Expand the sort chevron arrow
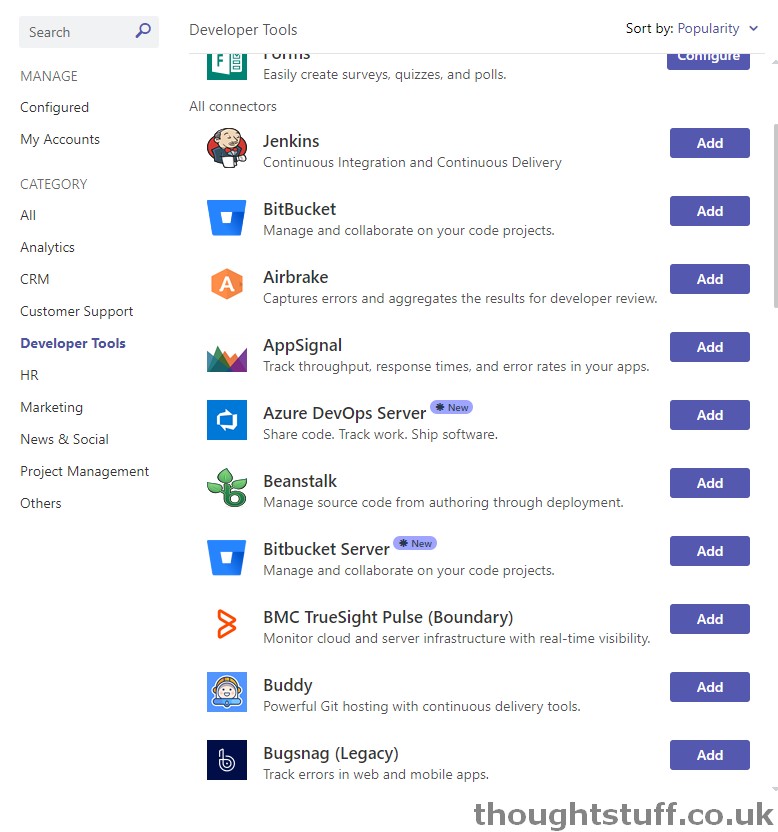Image resolution: width=778 pixels, height=832 pixels. [753, 29]
